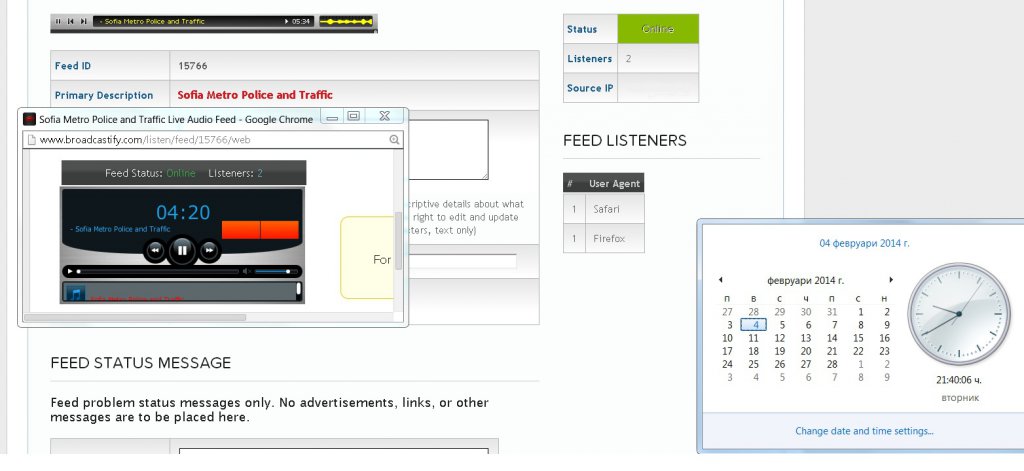Go to previous month in calendar

(x=720, y=280)
